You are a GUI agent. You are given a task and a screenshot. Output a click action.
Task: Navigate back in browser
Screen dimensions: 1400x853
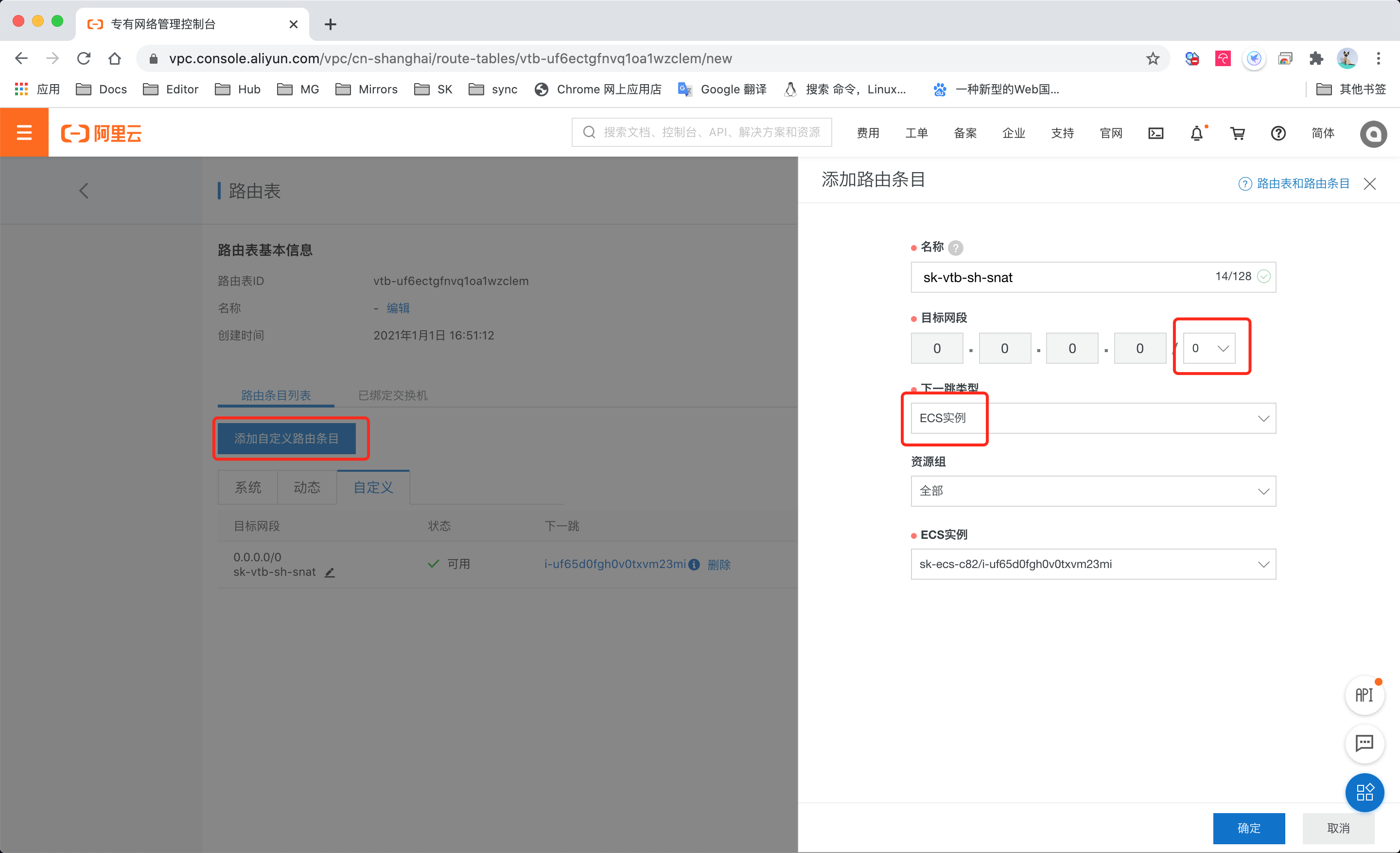tap(21, 58)
